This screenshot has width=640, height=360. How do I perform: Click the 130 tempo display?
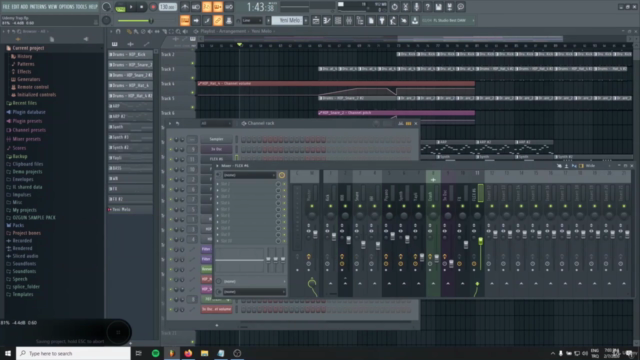[x=167, y=7]
